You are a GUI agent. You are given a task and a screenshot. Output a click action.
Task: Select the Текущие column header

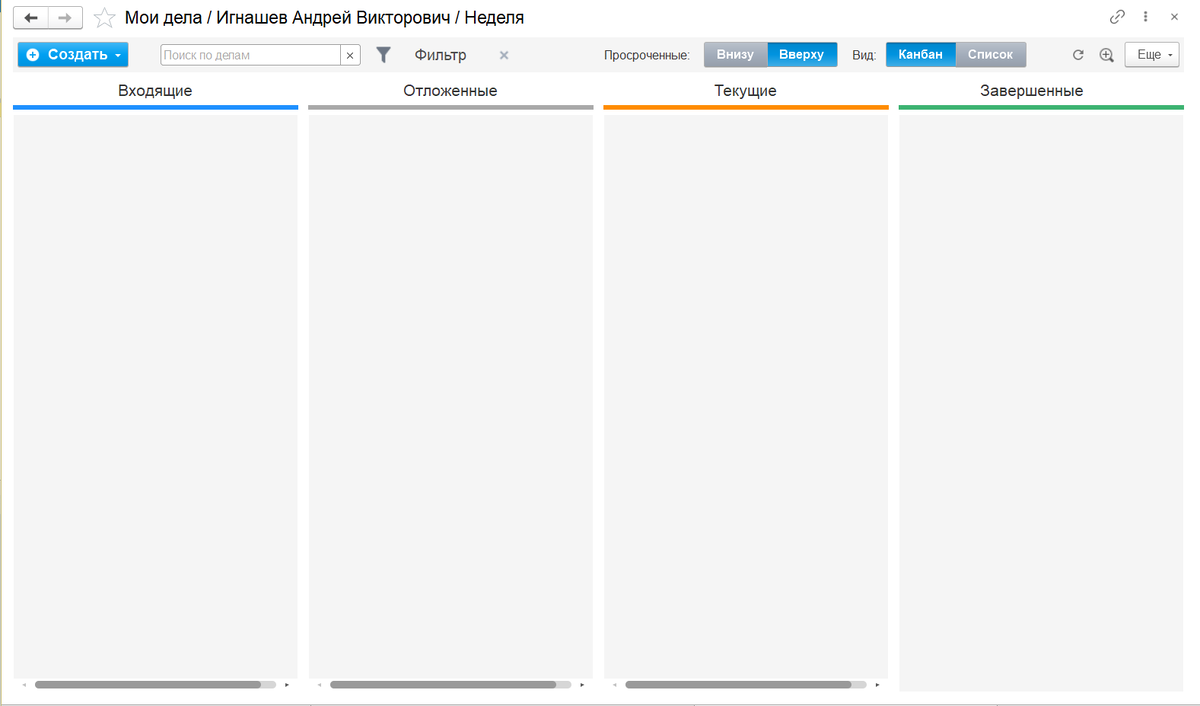point(745,91)
